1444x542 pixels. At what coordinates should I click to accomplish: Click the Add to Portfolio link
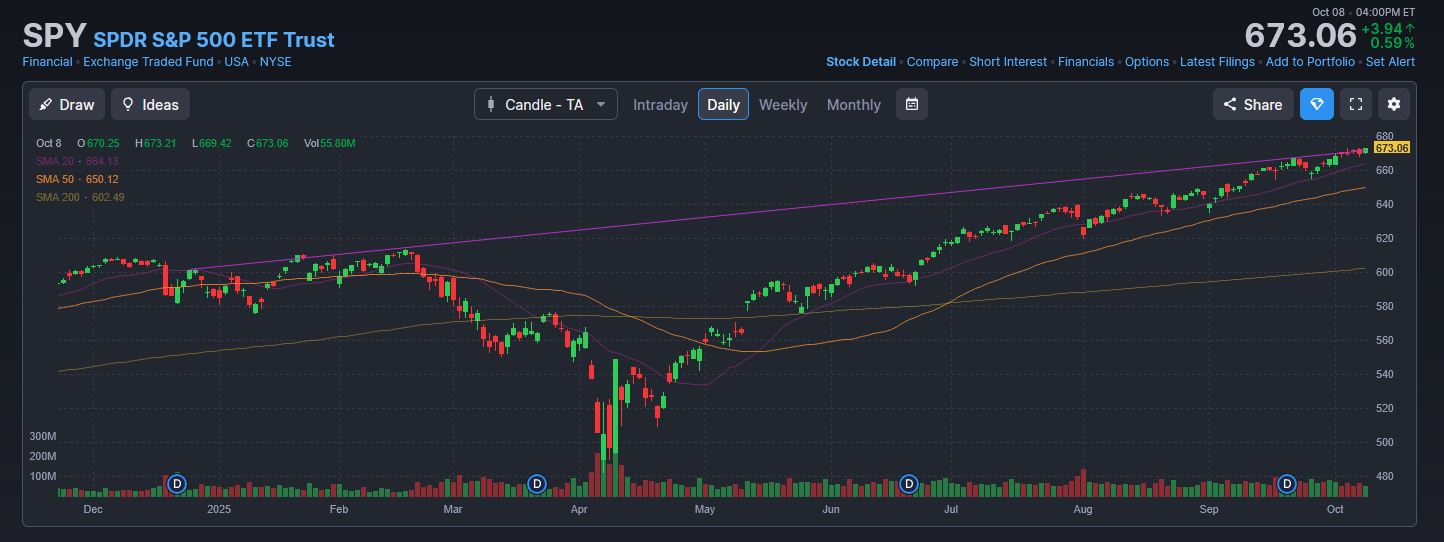click(x=1310, y=62)
